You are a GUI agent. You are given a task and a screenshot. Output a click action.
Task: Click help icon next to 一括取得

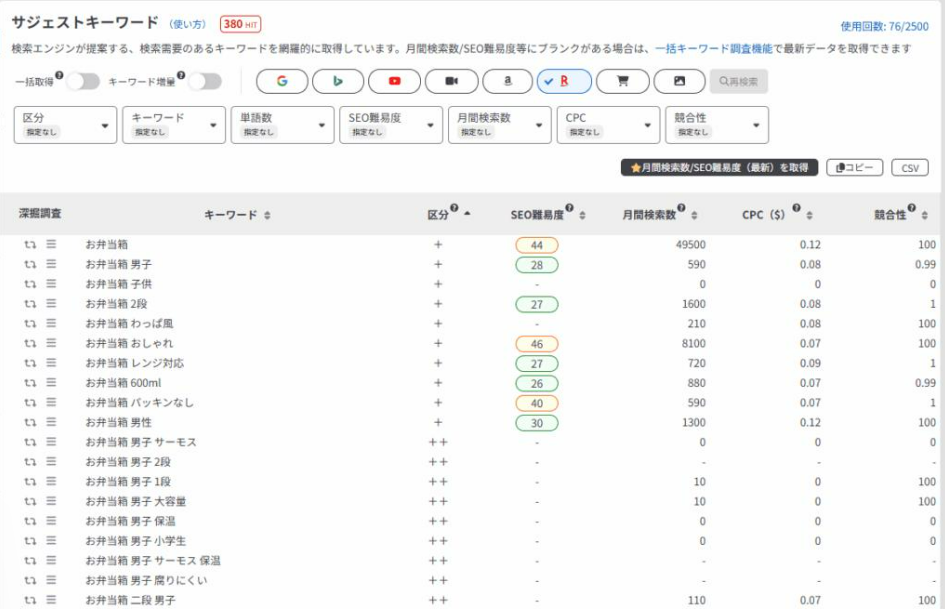point(59,75)
